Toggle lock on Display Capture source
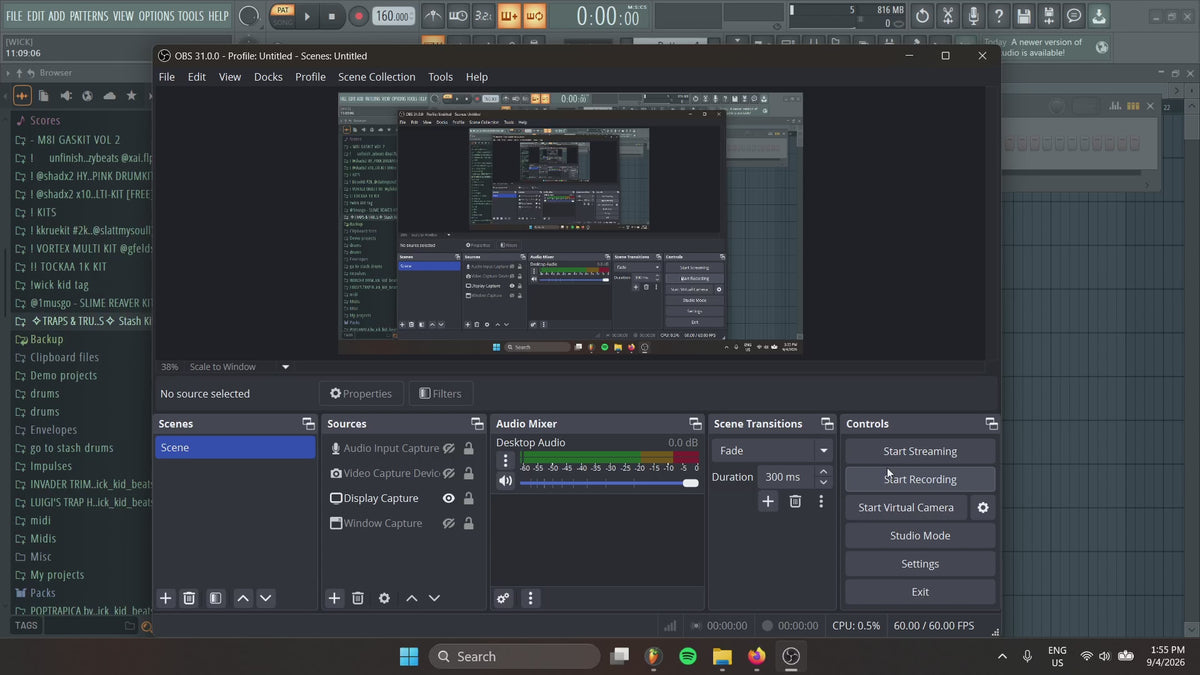 coord(468,498)
